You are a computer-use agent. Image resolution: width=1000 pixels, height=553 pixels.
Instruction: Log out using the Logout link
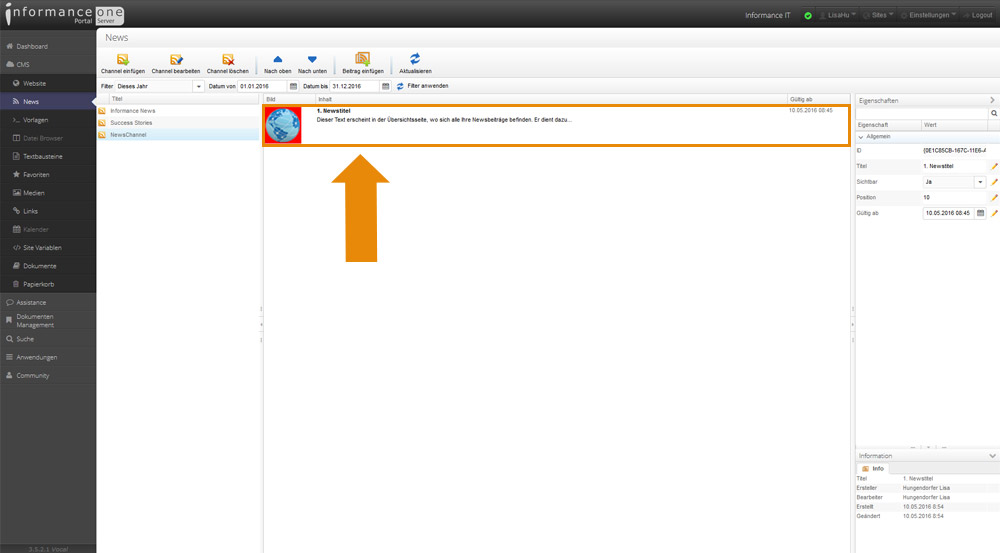(976, 15)
